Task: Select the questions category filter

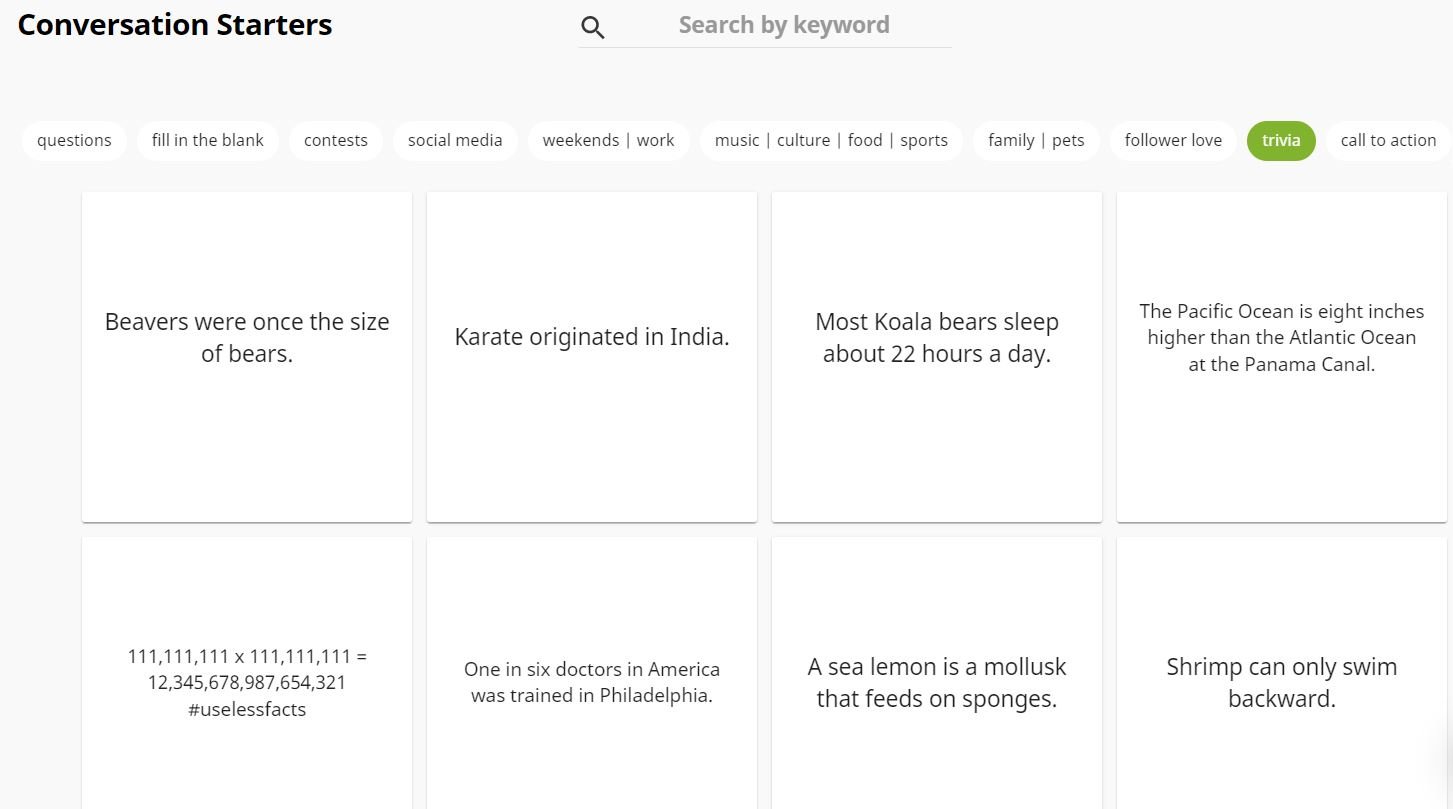Action: pos(74,140)
